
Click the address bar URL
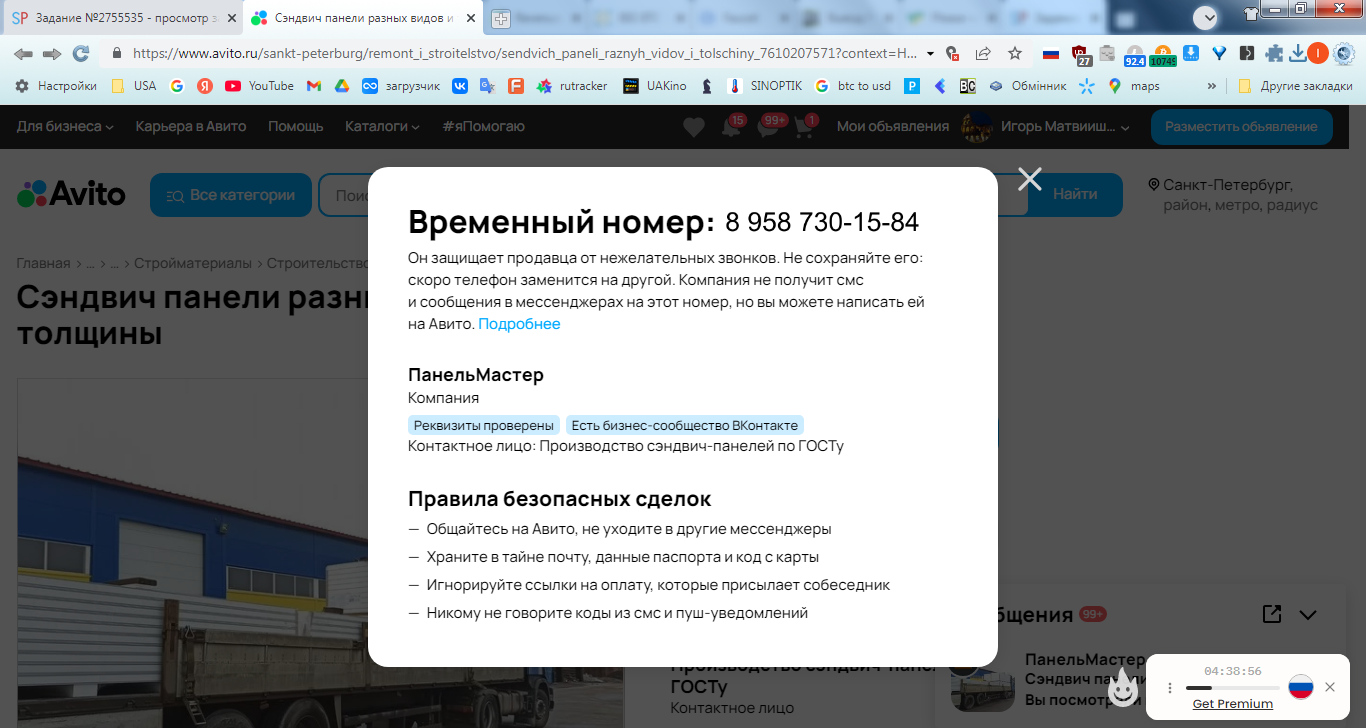525,53
